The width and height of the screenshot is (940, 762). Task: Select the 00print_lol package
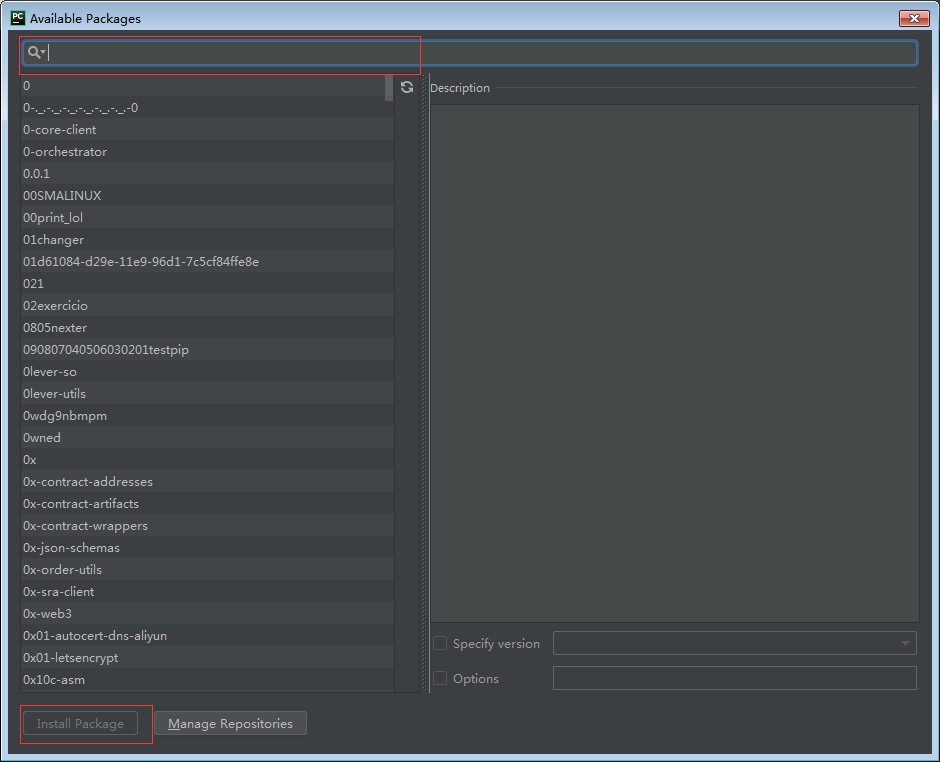[x=207, y=218]
